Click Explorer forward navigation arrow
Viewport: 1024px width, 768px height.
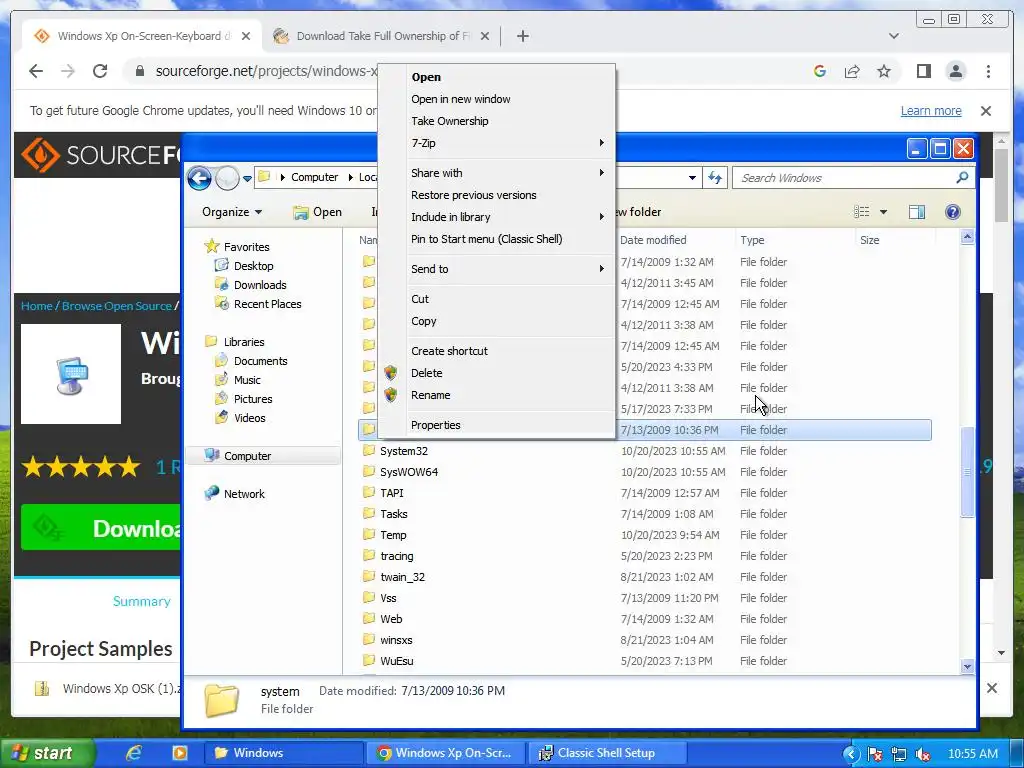(227, 178)
